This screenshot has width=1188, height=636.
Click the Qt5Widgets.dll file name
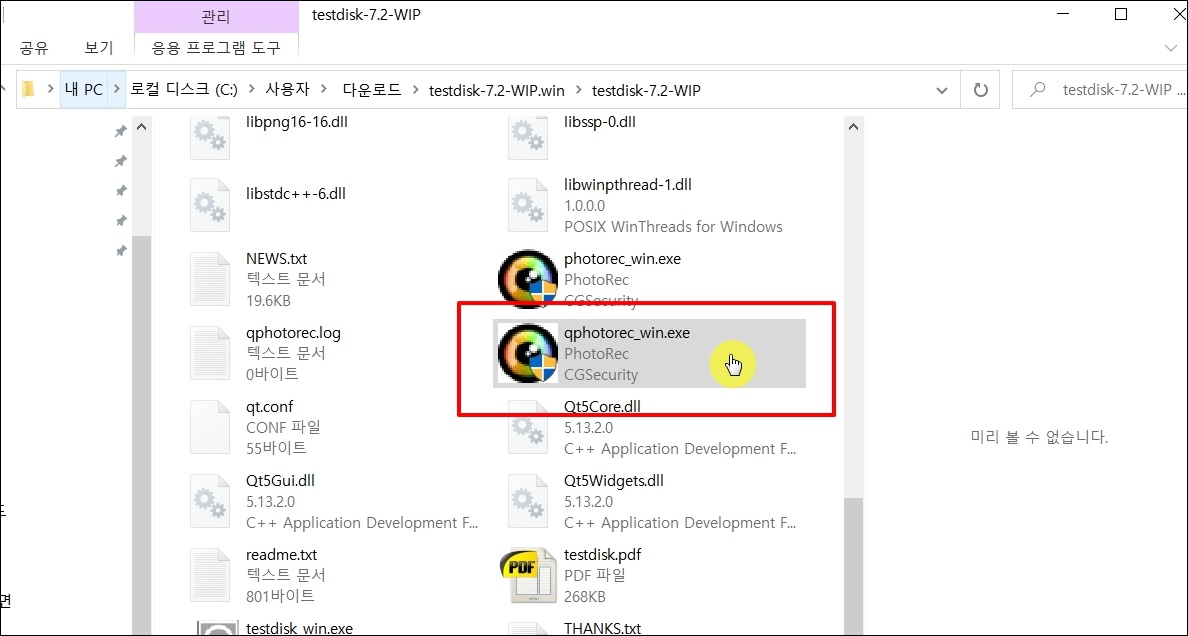click(614, 481)
